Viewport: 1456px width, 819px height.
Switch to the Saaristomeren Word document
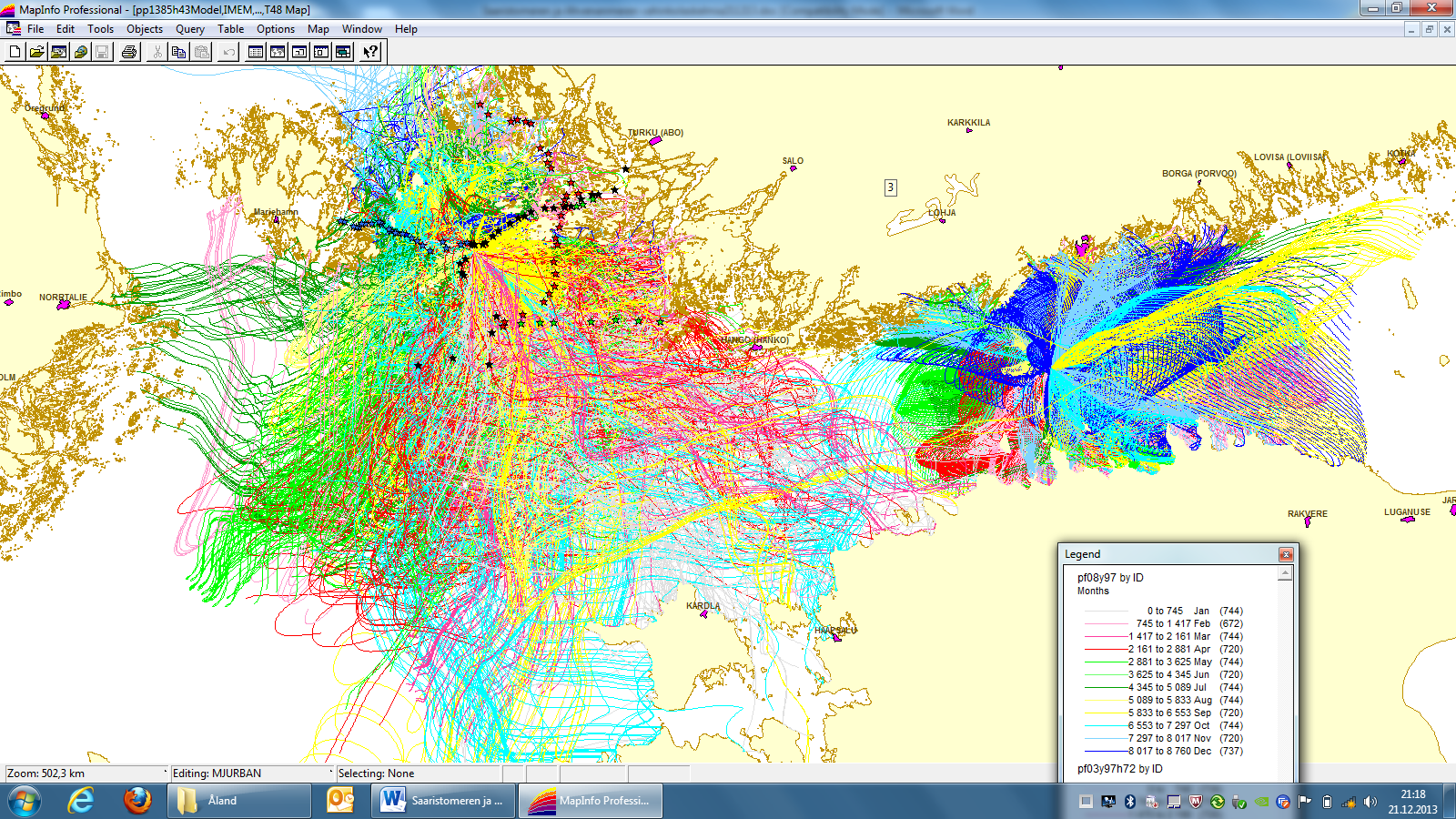(443, 801)
